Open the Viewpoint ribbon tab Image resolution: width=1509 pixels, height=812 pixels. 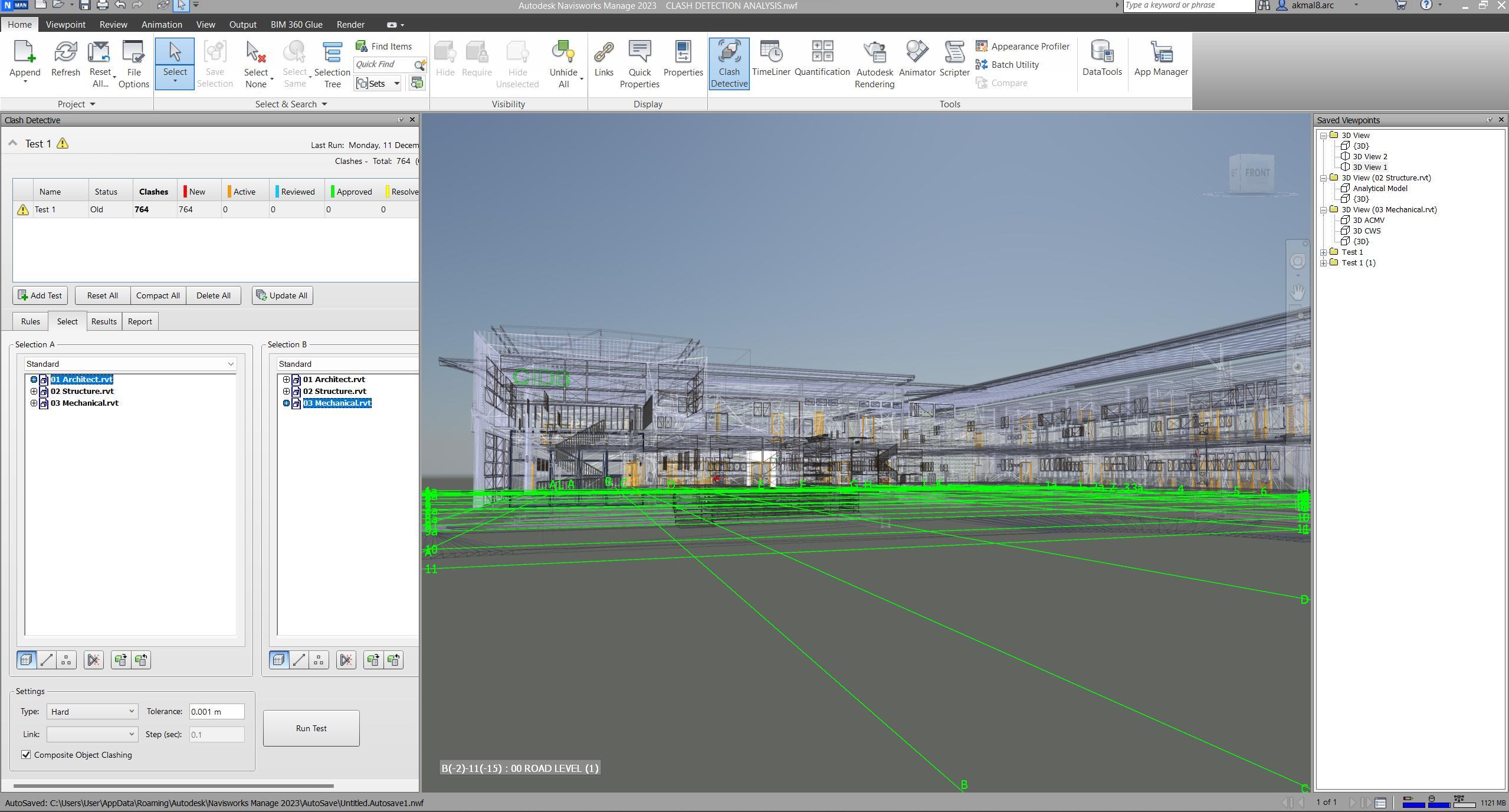tap(65, 25)
